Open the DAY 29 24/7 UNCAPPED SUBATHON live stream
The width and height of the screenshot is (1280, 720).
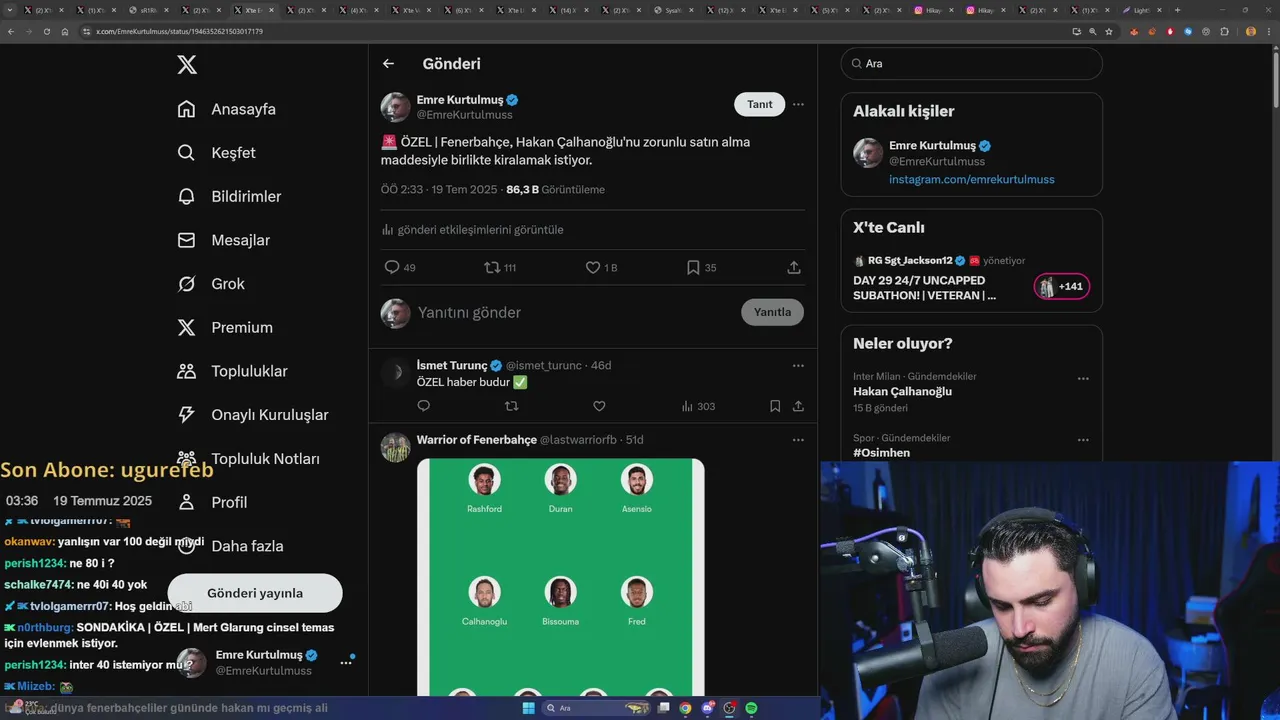924,288
